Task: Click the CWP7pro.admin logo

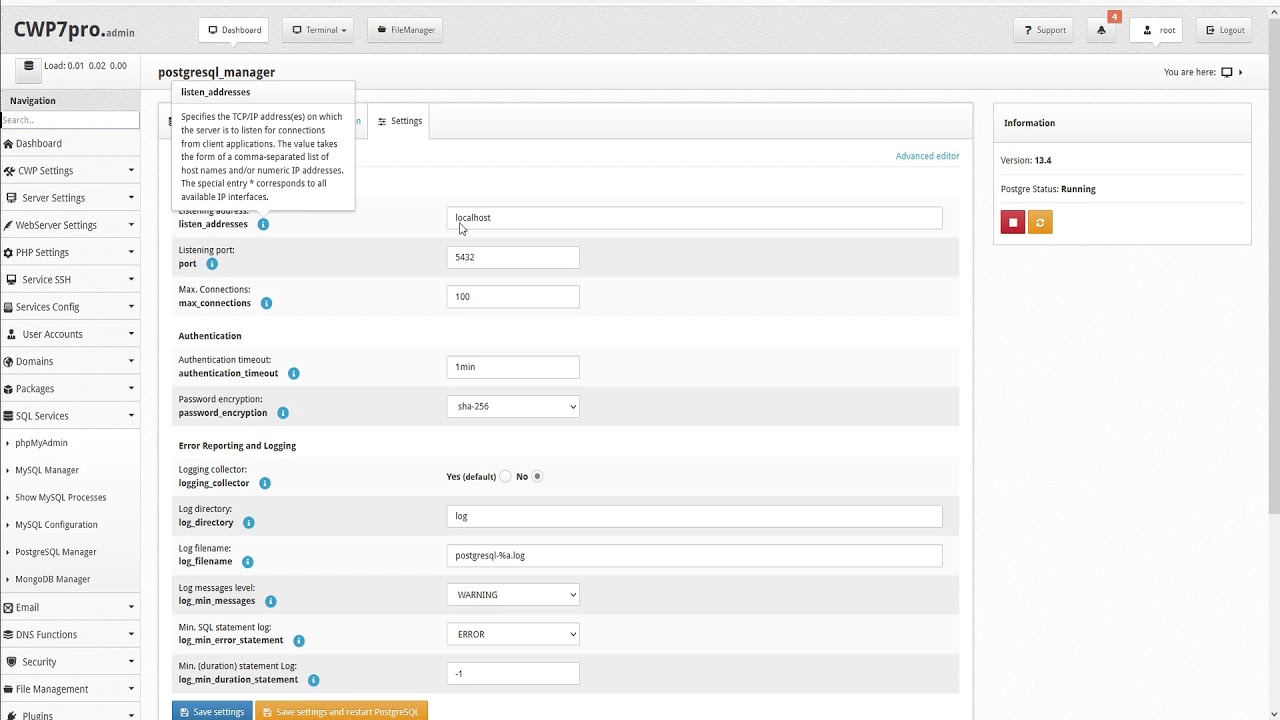Action: pyautogui.click(x=74, y=30)
